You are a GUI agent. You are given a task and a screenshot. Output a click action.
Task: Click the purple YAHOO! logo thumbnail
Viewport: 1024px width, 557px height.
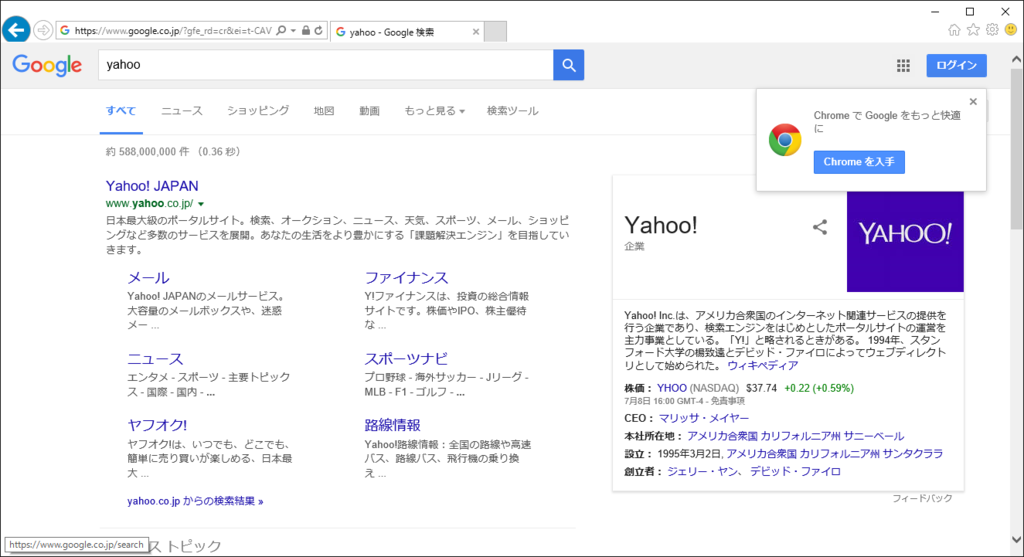coord(904,241)
